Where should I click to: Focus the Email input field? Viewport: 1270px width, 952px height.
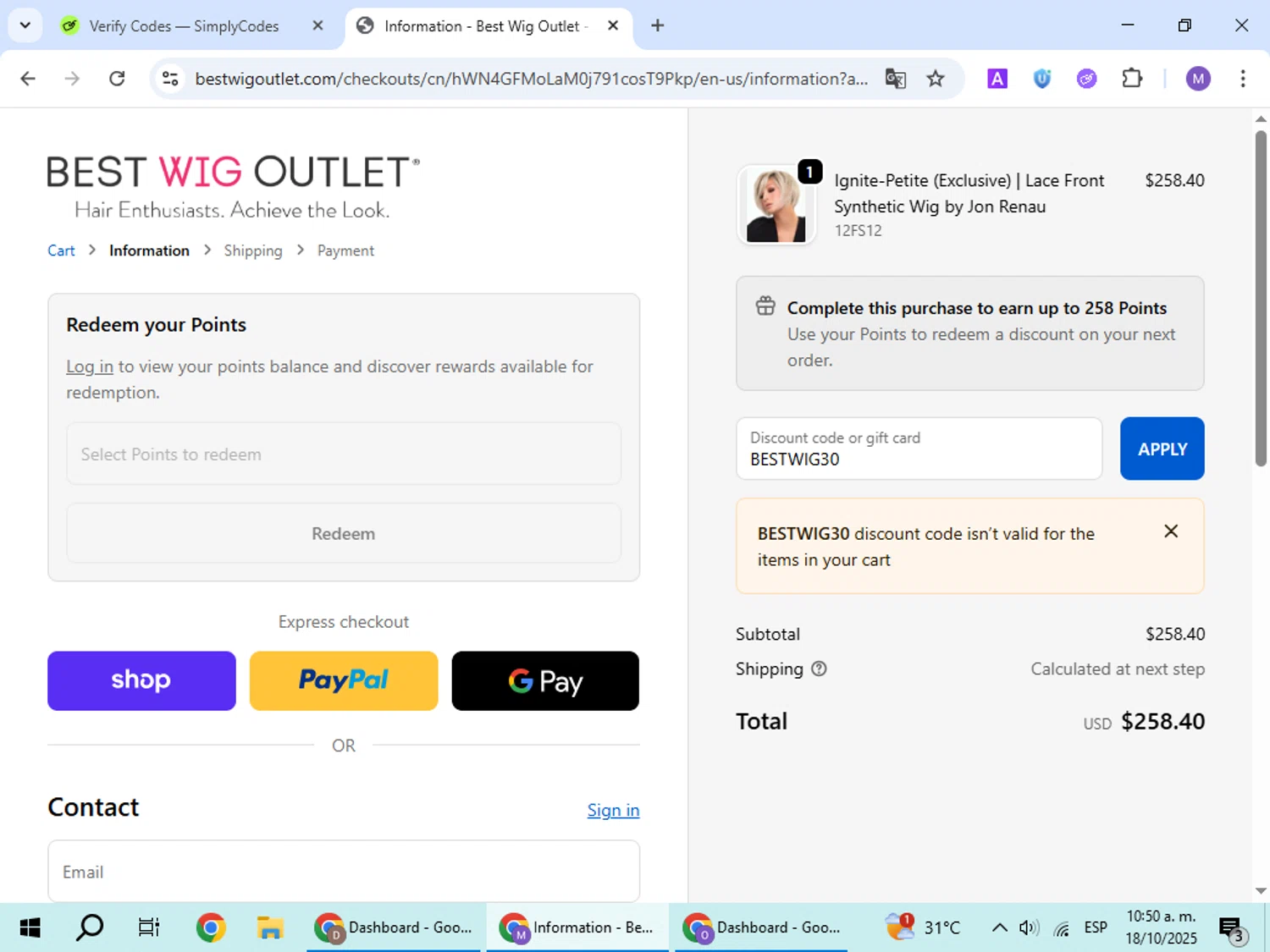[344, 871]
